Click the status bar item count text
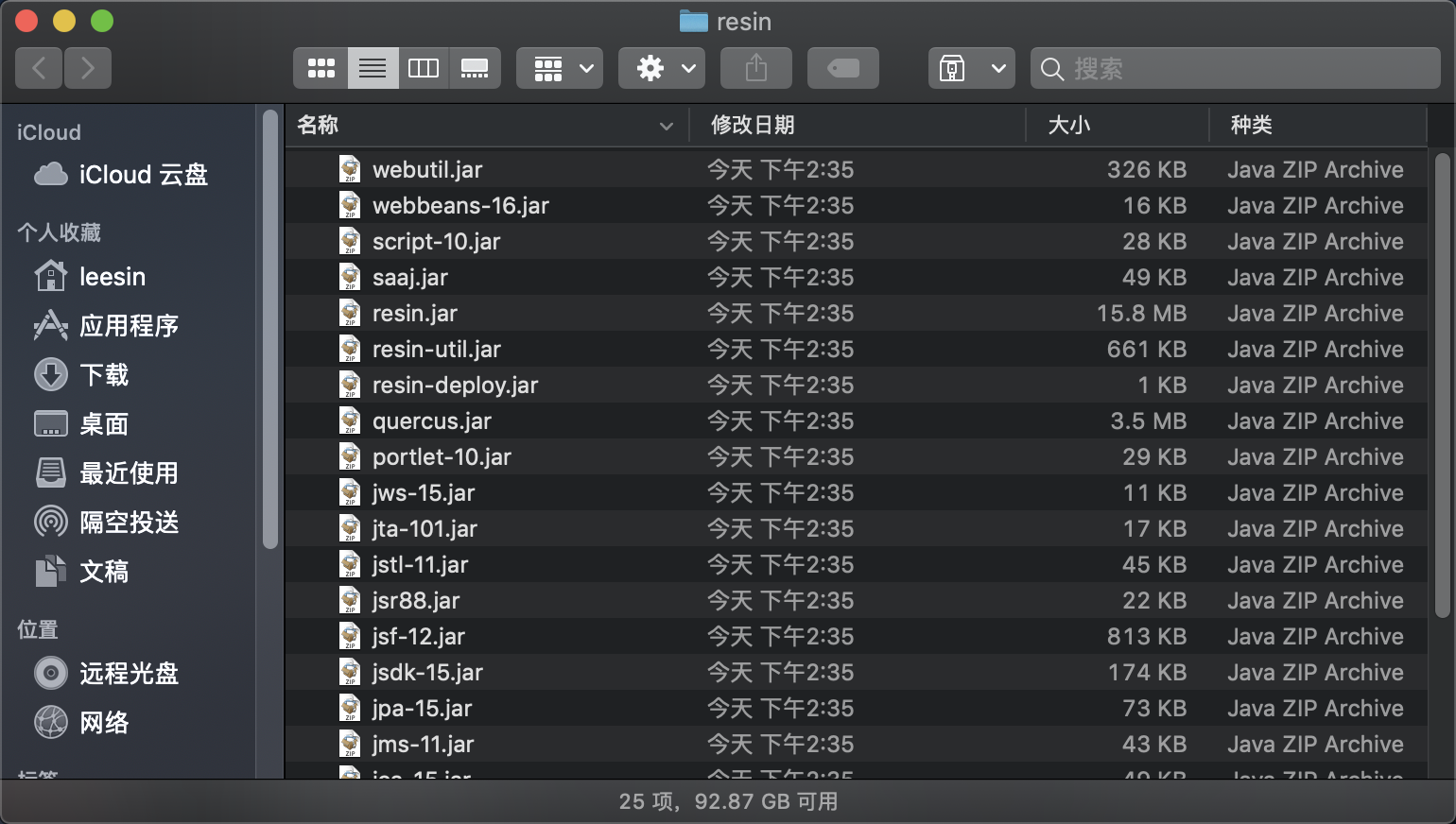The image size is (1456, 824). coord(728,801)
